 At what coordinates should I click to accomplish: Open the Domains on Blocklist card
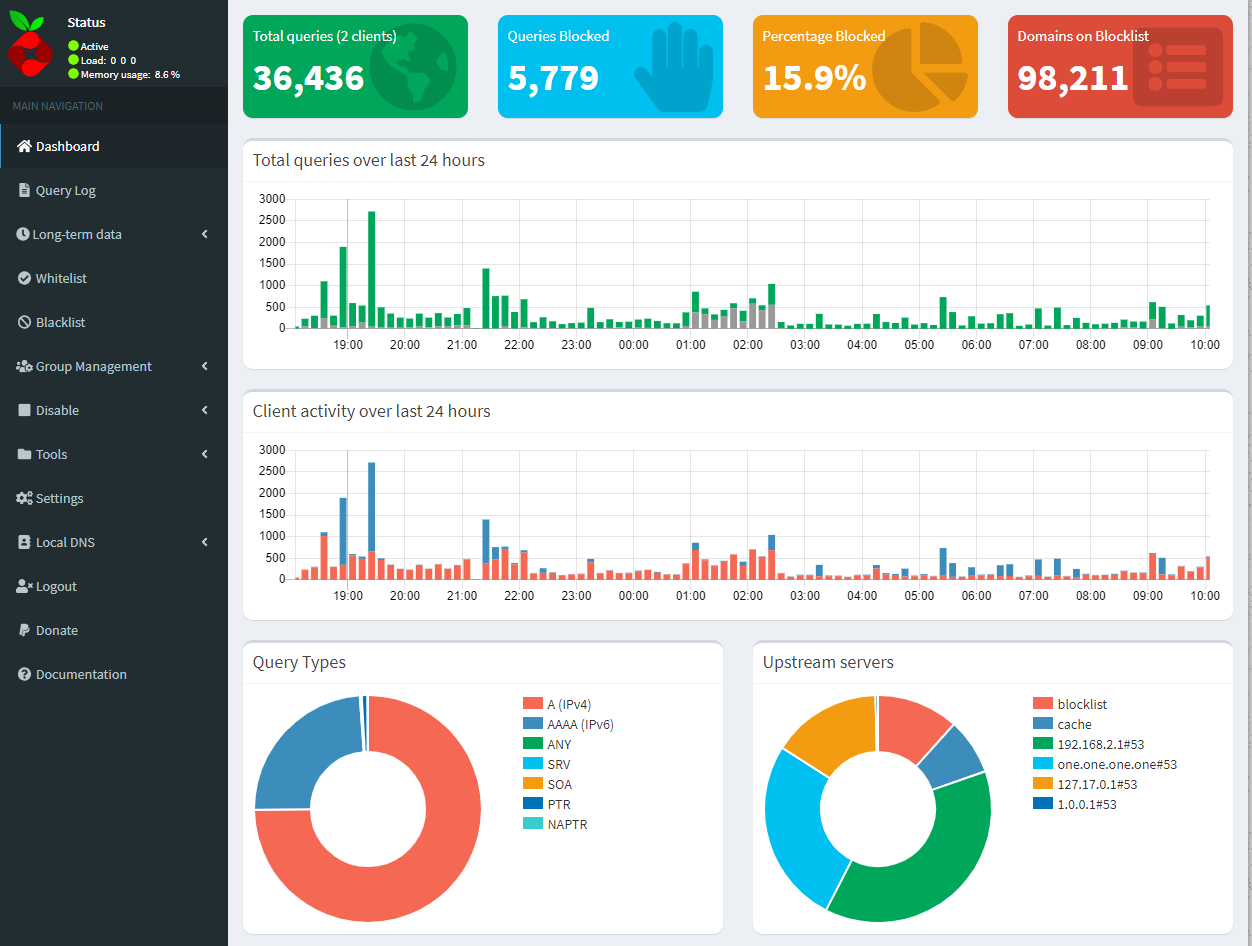1120,66
